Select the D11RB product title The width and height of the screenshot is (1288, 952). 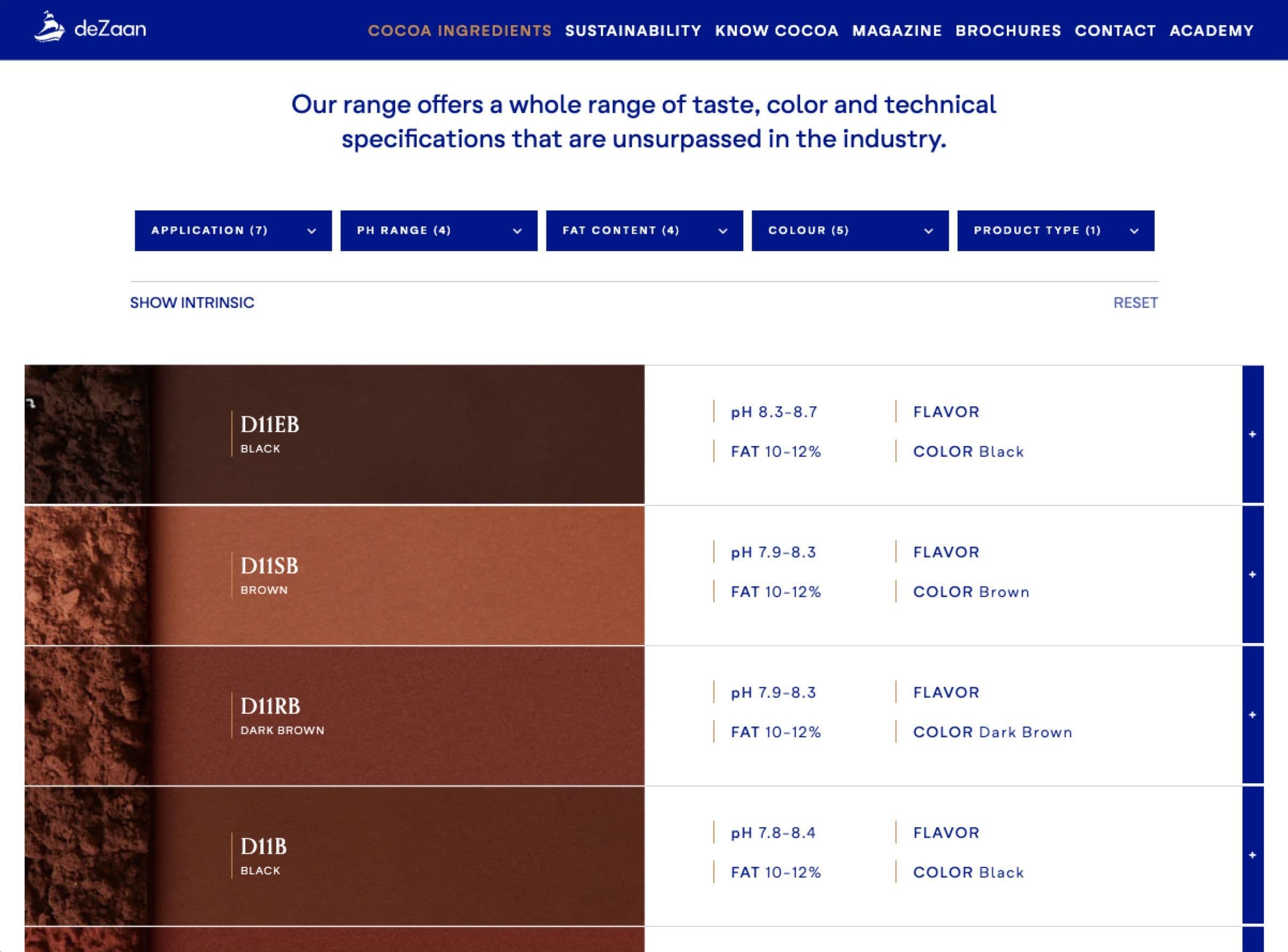pyautogui.click(x=270, y=707)
